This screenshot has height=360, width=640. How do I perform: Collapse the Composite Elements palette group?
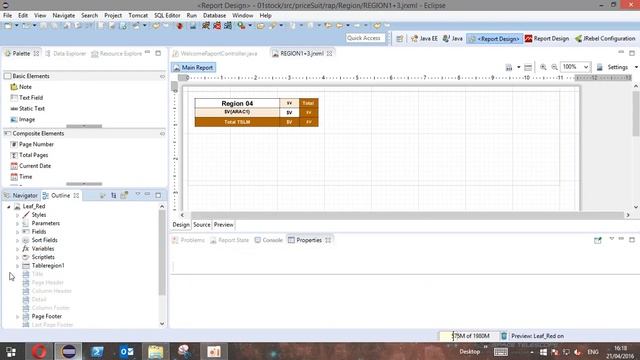tap(162, 134)
